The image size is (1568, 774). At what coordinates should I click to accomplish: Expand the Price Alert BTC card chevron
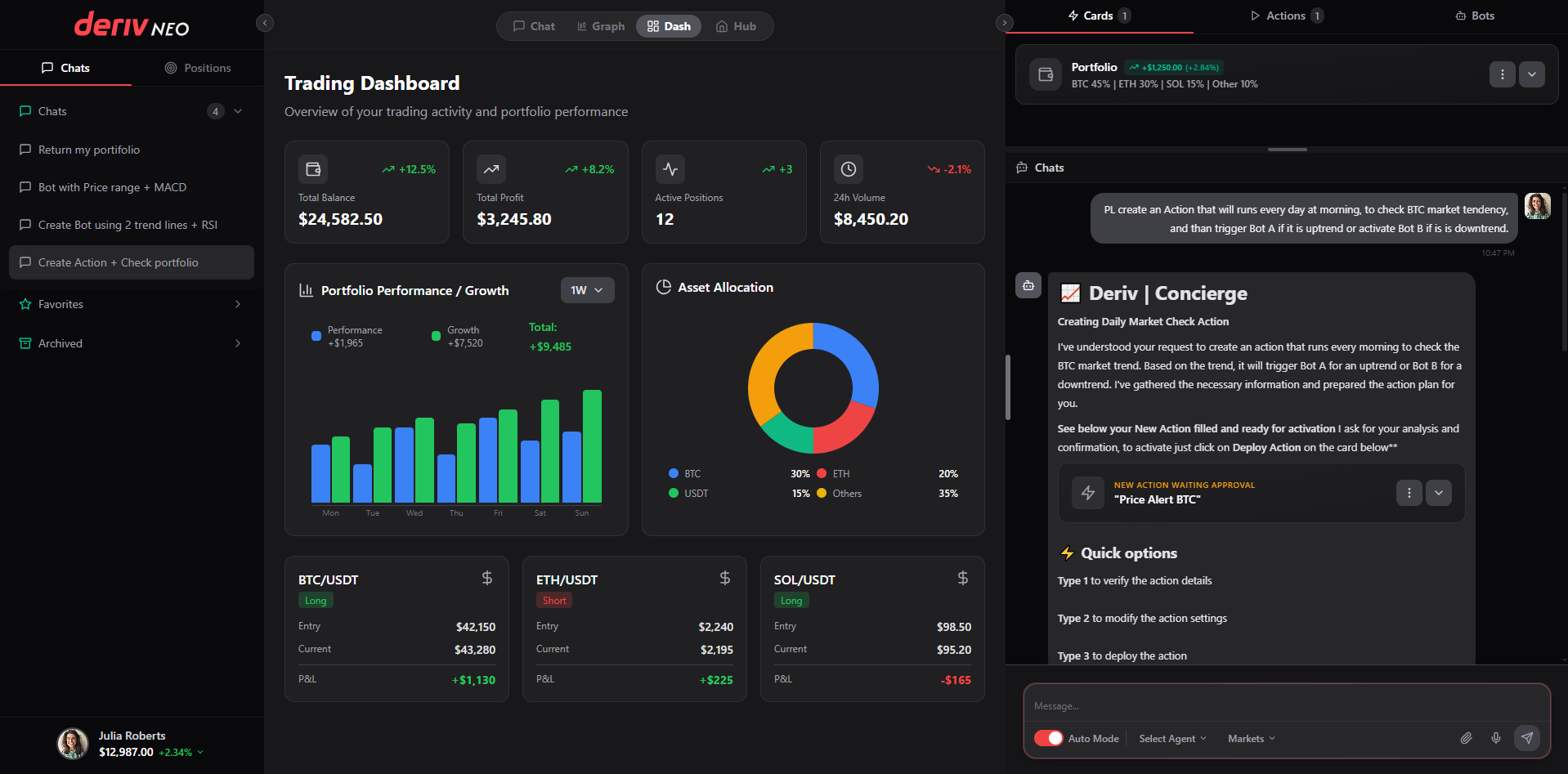coord(1439,493)
